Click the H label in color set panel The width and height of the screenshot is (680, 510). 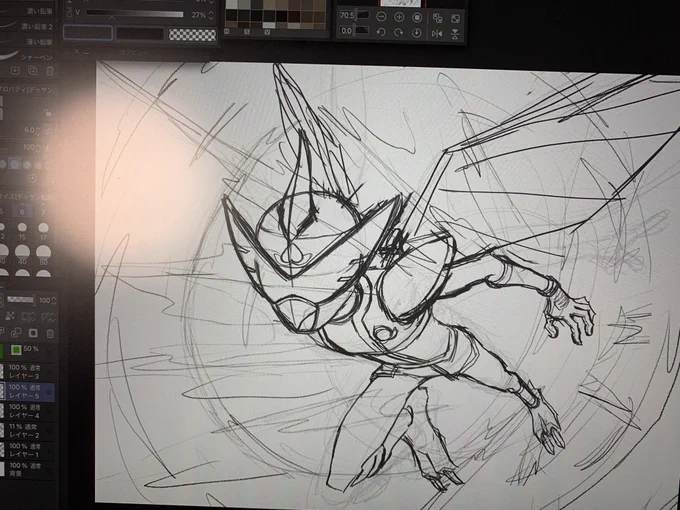click(x=226, y=31)
